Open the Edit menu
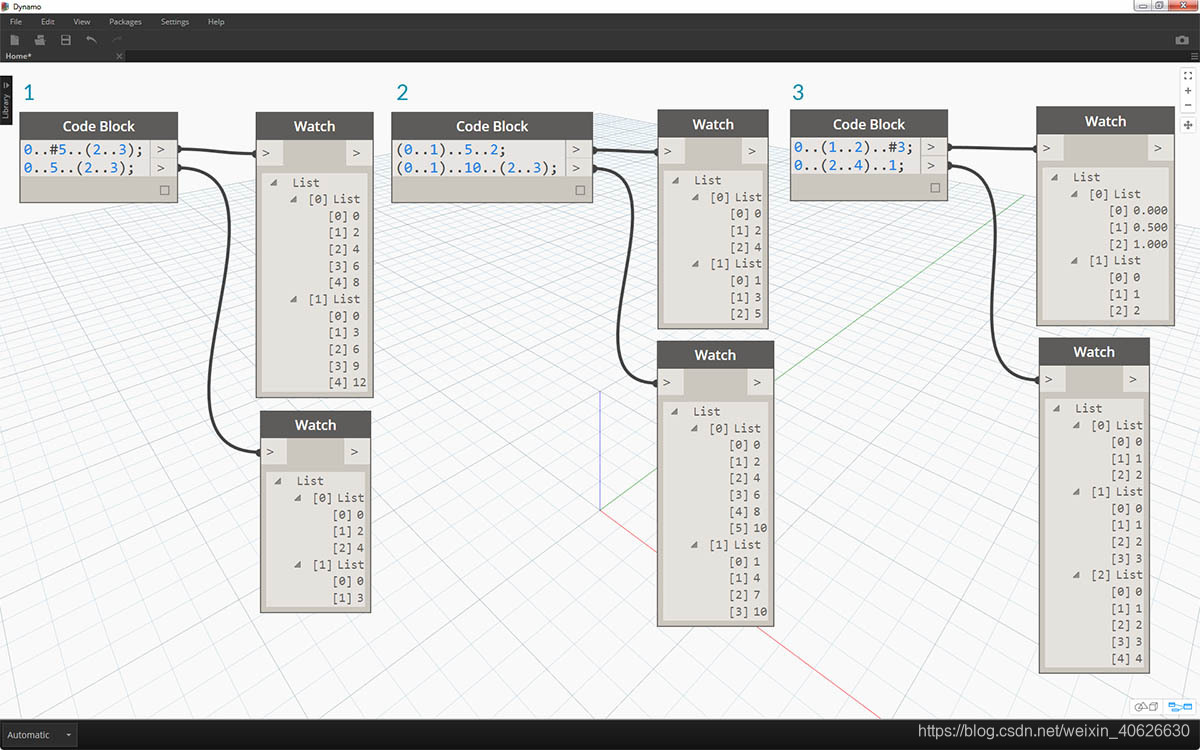 point(48,21)
